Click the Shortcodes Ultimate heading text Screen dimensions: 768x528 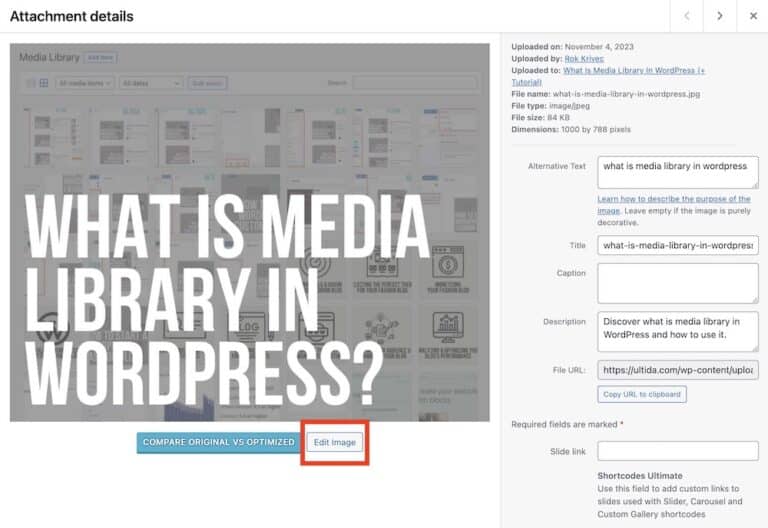(640, 476)
